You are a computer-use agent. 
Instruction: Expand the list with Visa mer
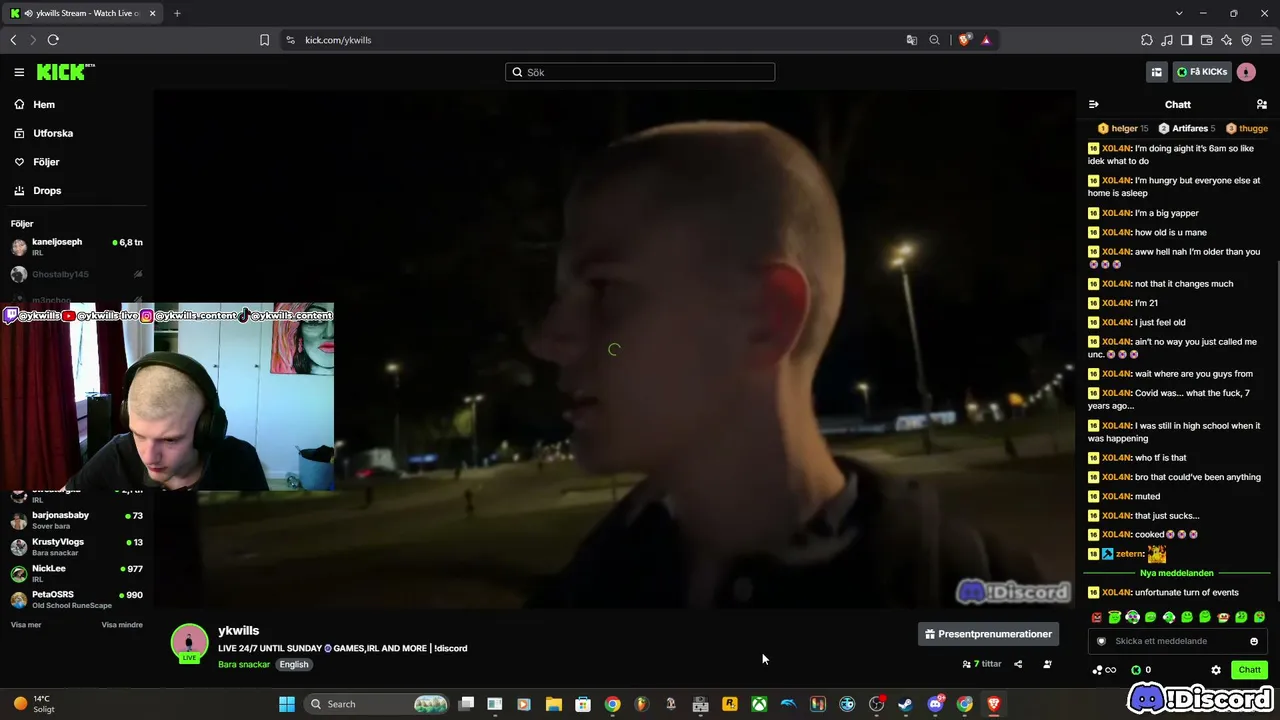26,625
